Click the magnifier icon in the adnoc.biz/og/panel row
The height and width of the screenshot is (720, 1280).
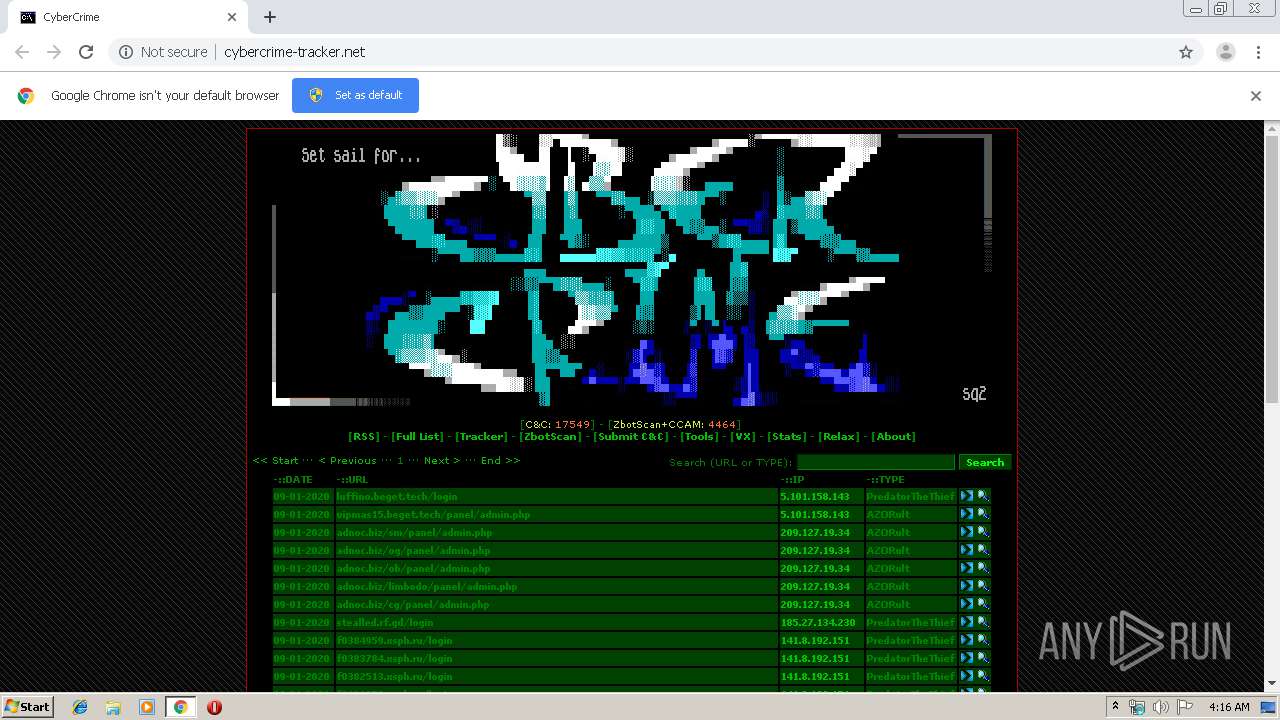(x=983, y=550)
